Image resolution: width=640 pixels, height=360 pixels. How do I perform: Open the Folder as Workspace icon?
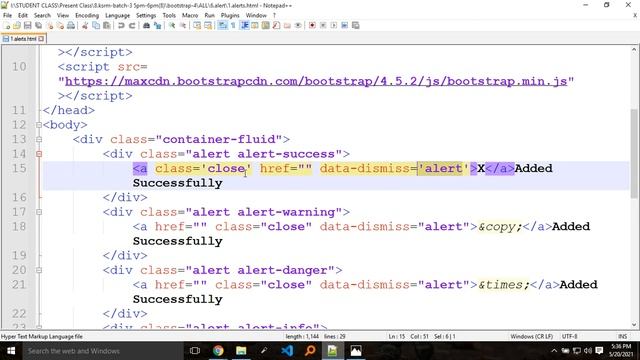(287, 25)
